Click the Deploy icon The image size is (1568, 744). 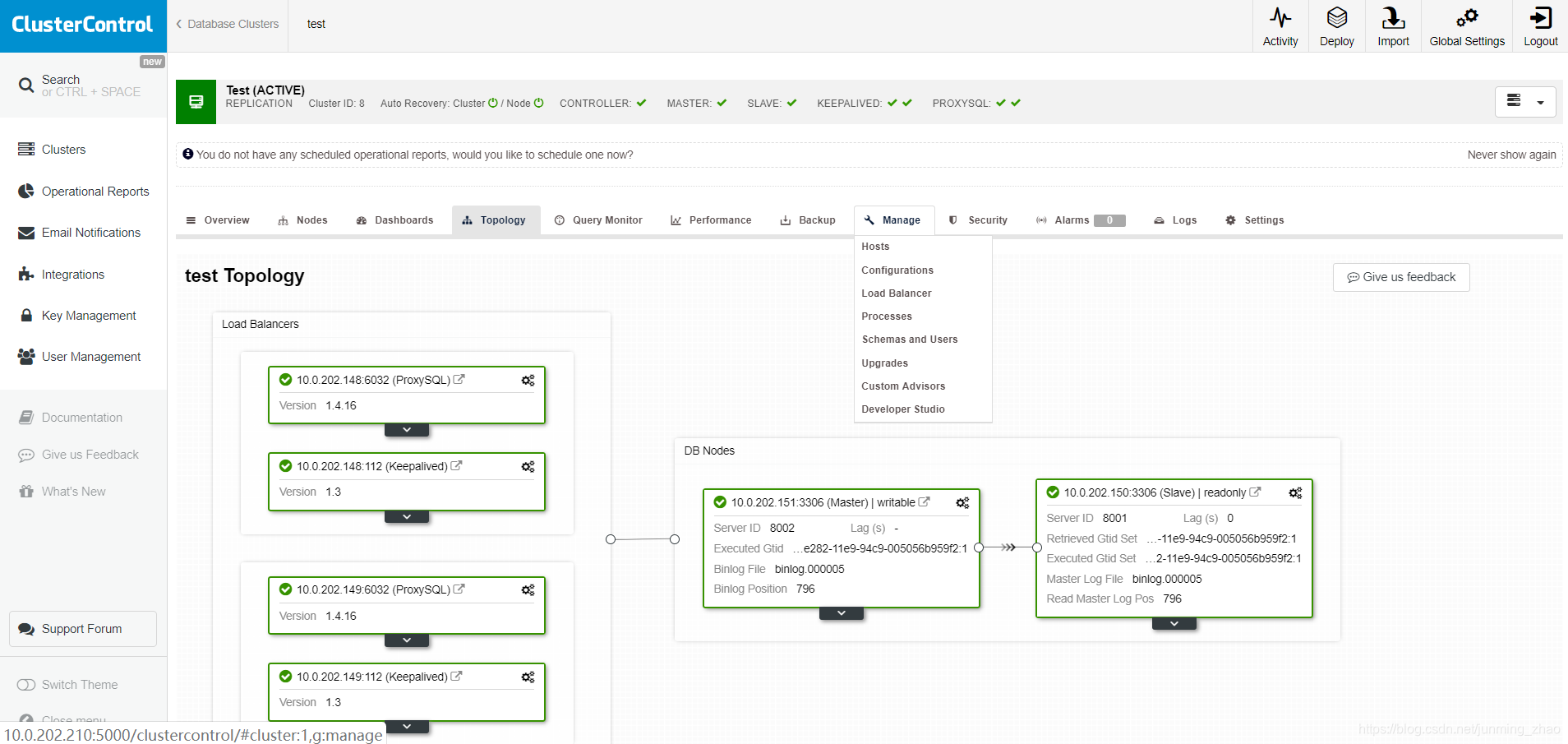pyautogui.click(x=1337, y=18)
